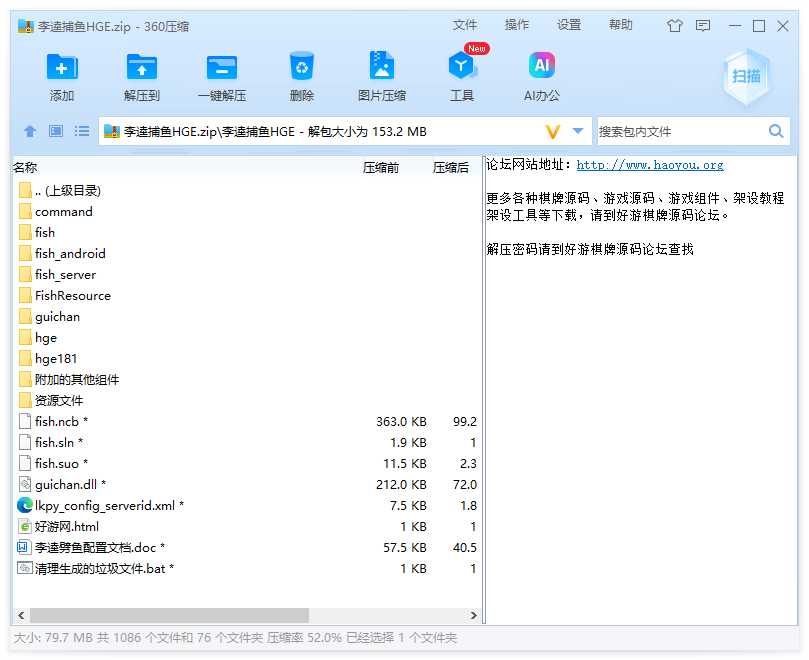
Task: Select the guichan.dll file icon
Action: (25, 485)
